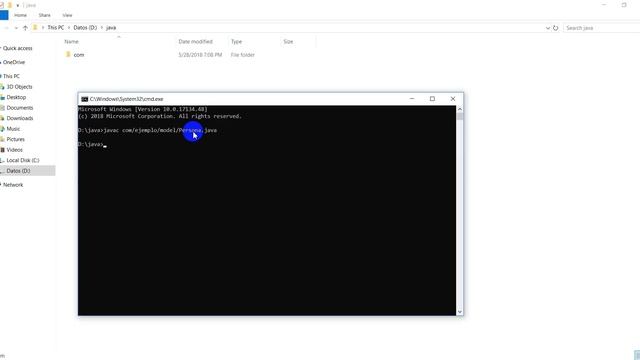This screenshot has height=360, width=640.
Task: Open Desktop folder in sidebar
Action: point(16,98)
